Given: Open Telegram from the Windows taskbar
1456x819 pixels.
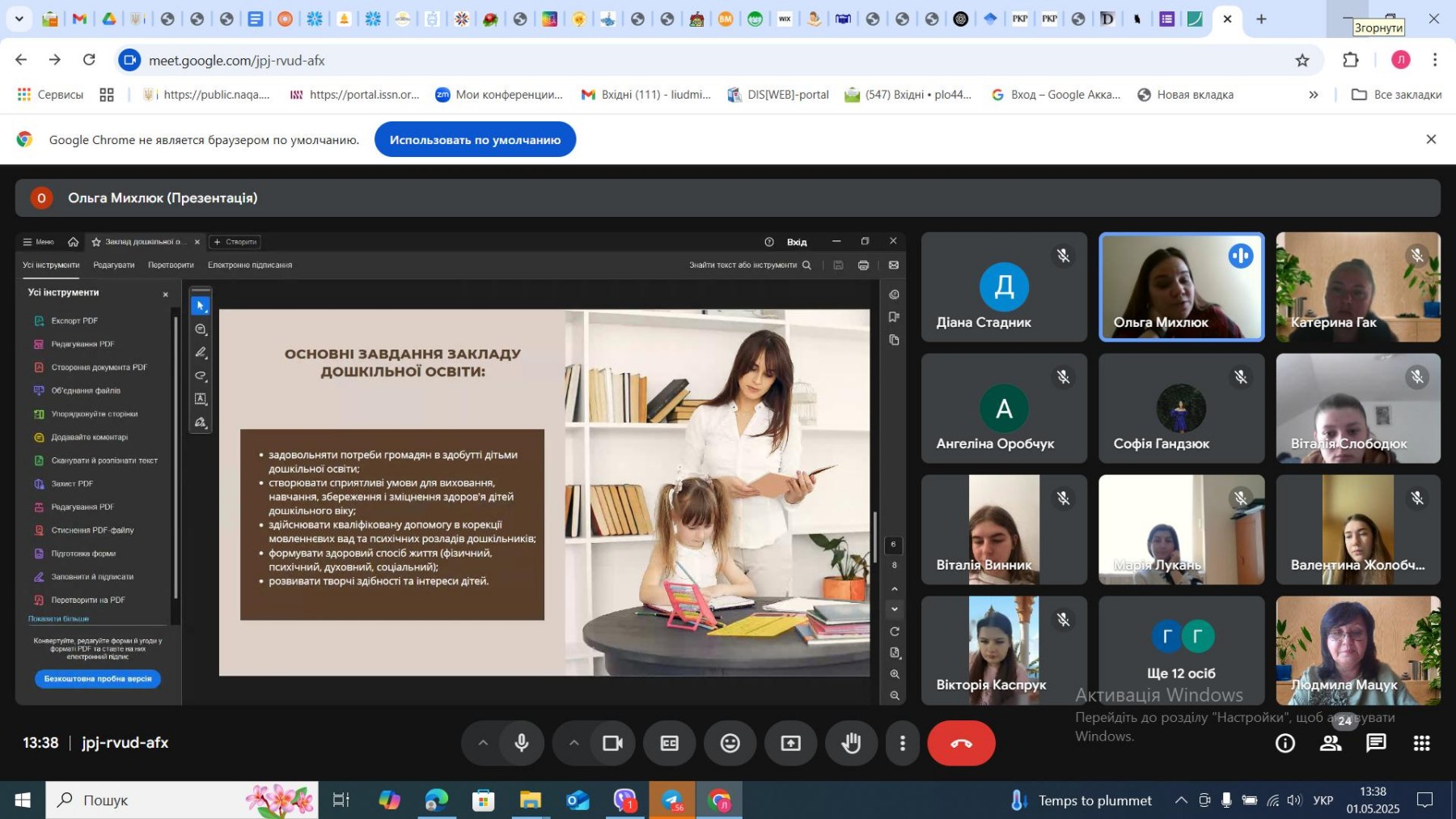Looking at the screenshot, I should click(x=672, y=800).
